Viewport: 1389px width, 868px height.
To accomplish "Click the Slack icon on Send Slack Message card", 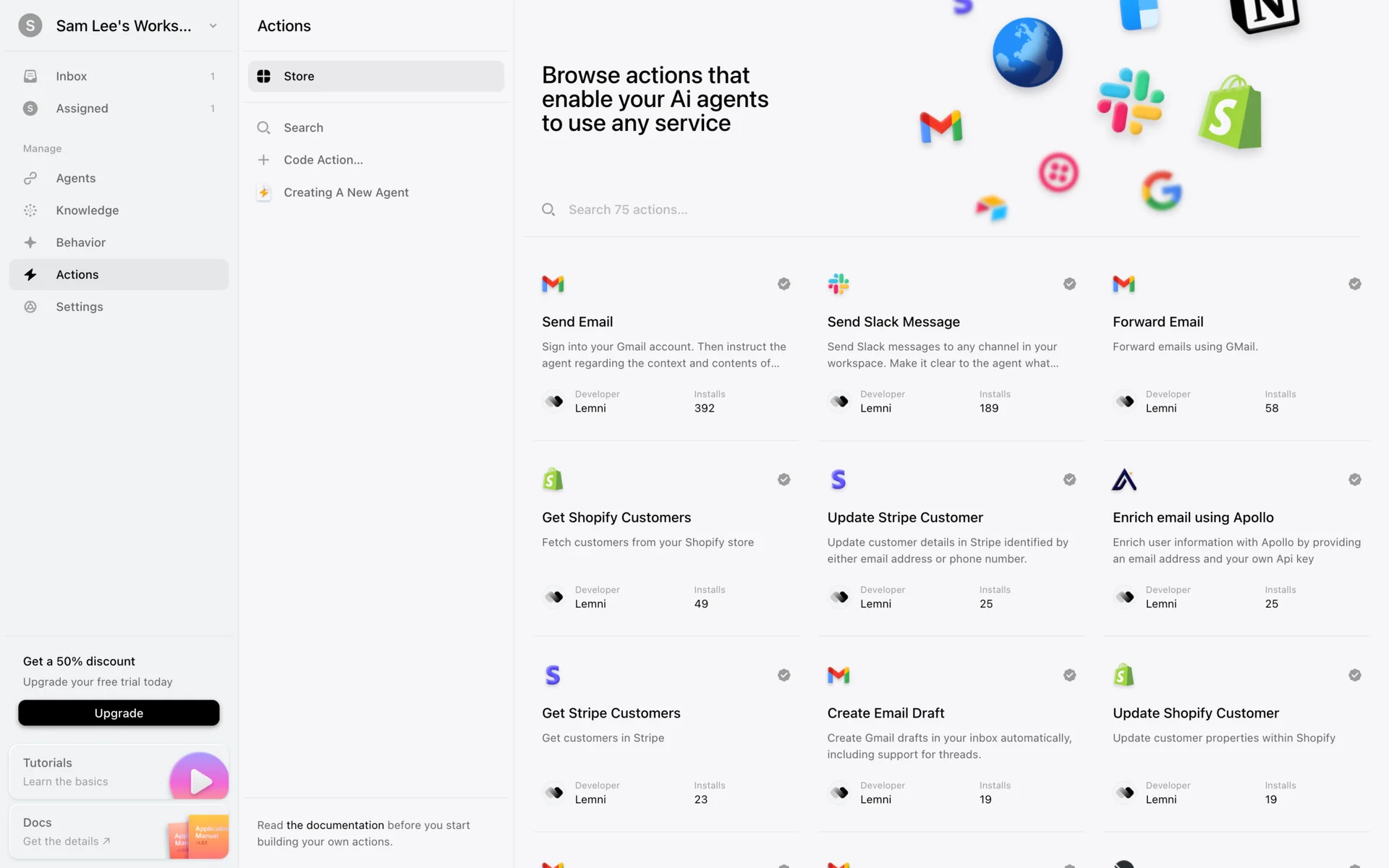I will pos(838,284).
